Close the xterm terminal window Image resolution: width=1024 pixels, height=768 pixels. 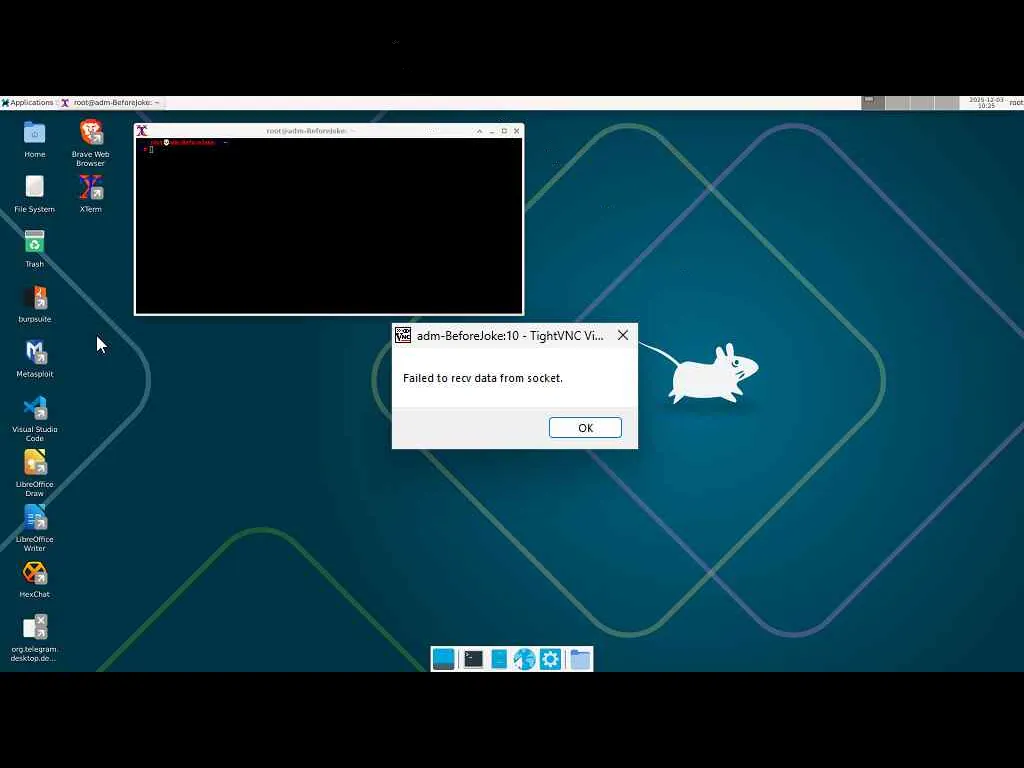pos(517,131)
